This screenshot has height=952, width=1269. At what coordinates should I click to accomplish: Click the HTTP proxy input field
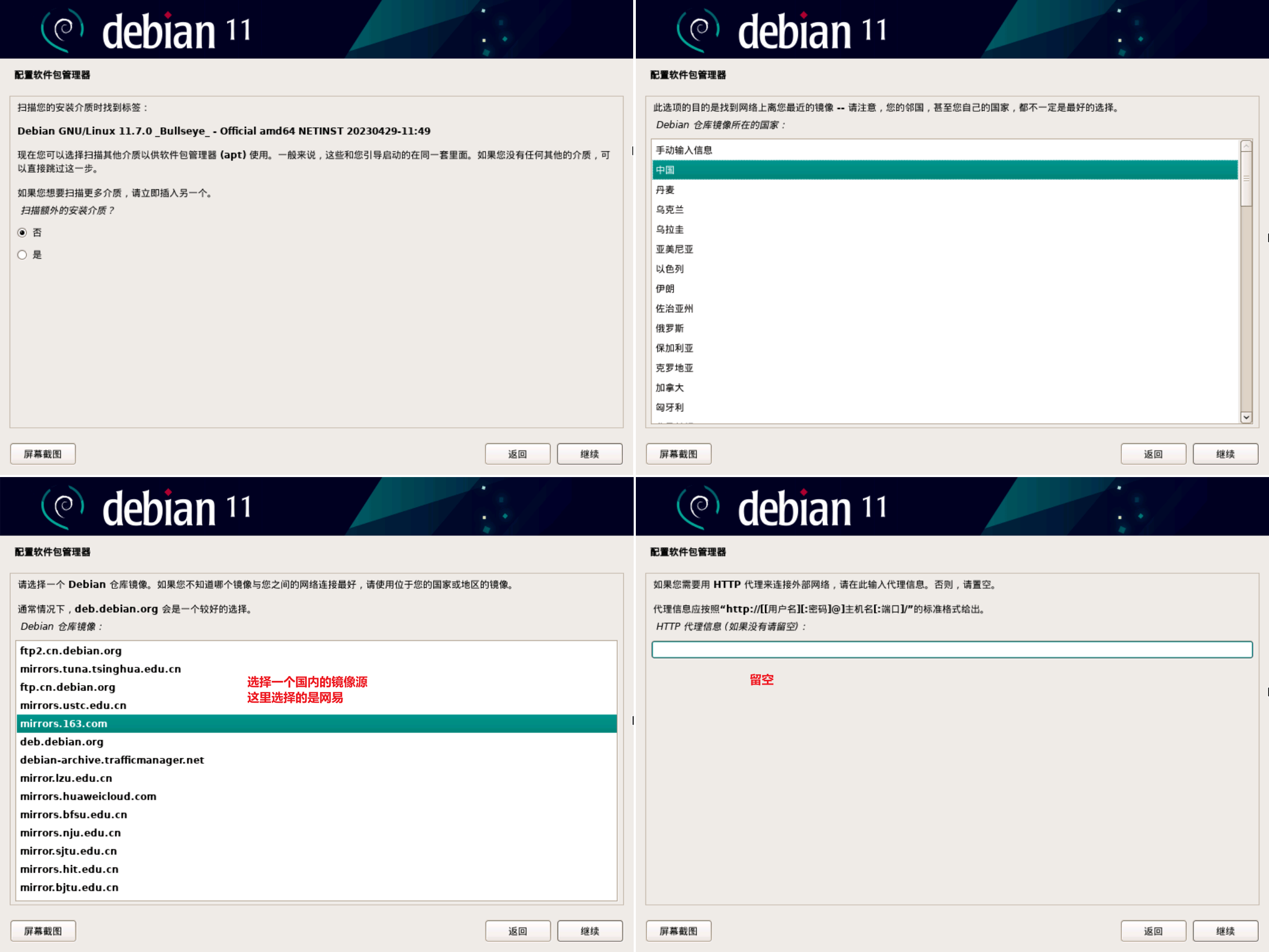pyautogui.click(x=951, y=650)
